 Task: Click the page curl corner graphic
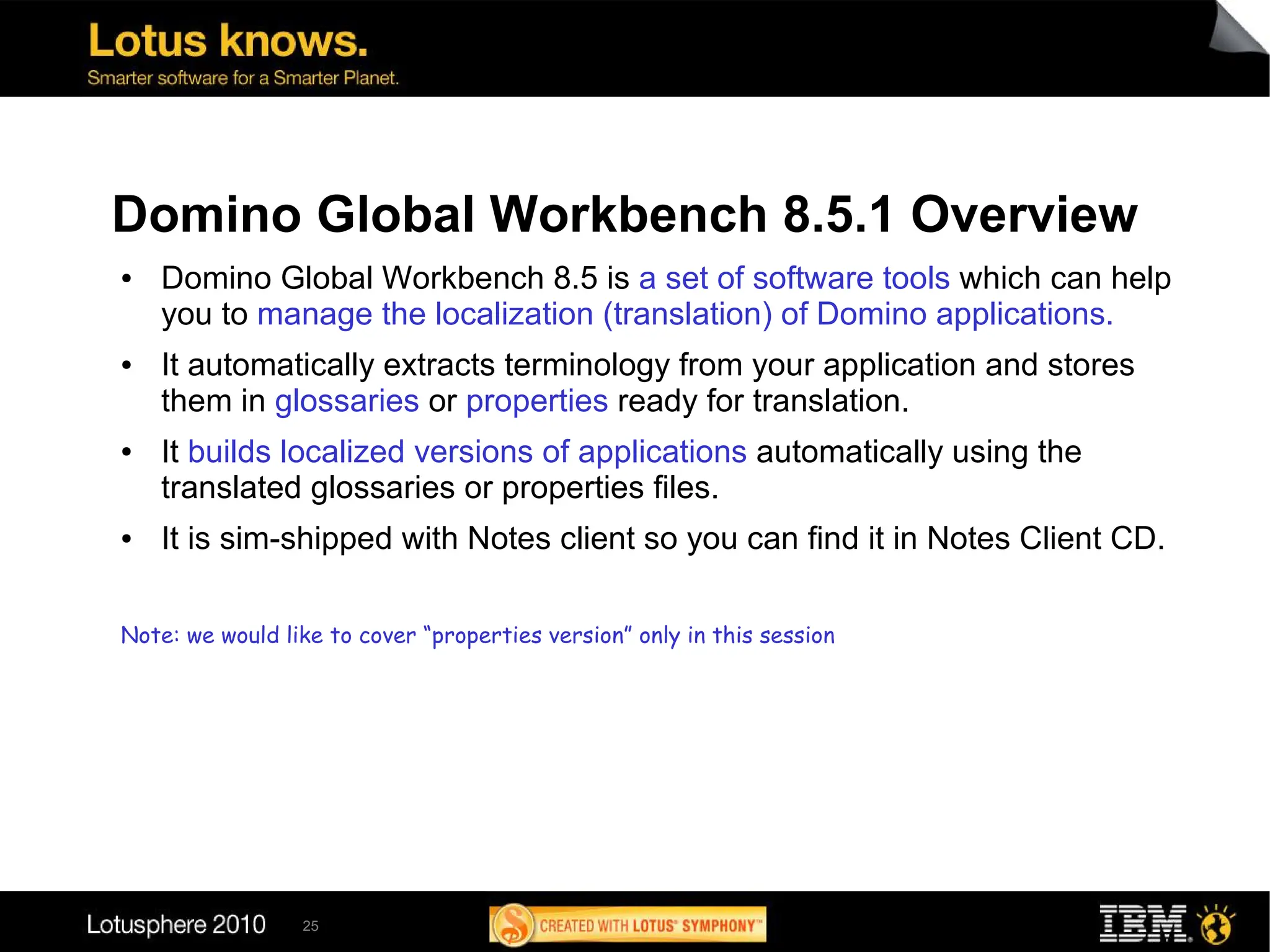click(x=1238, y=28)
